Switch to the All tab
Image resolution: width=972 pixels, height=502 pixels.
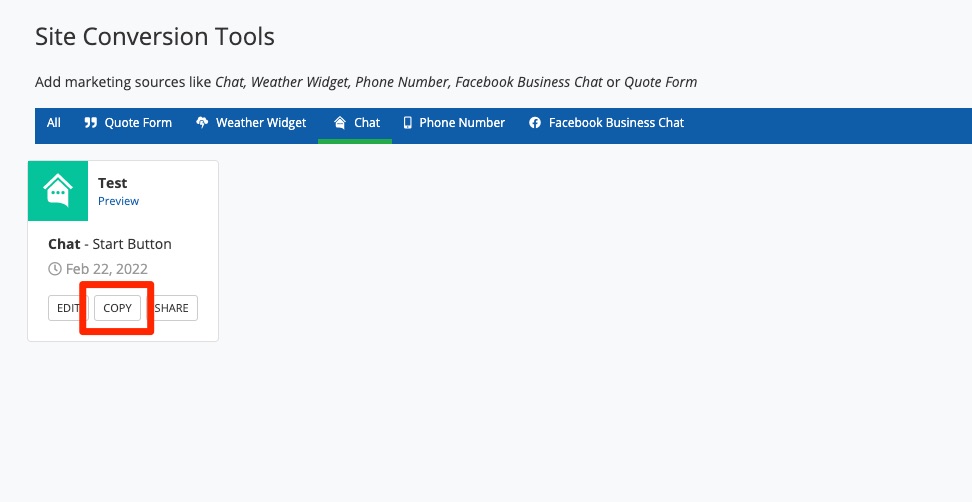coord(54,123)
